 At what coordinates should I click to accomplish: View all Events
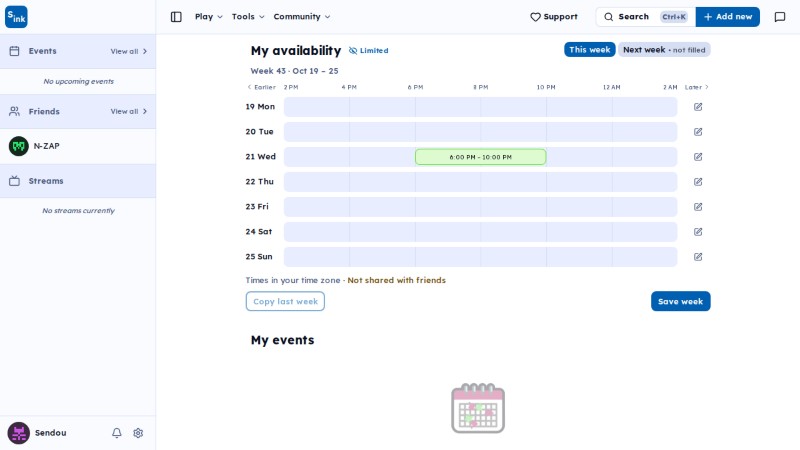tap(129, 52)
